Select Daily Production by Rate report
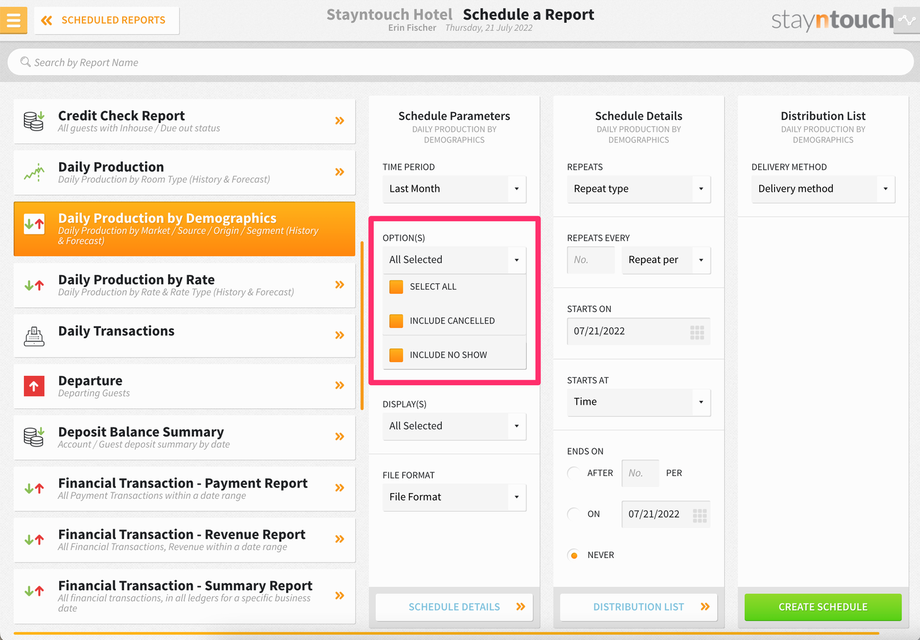920x640 pixels. (184, 285)
